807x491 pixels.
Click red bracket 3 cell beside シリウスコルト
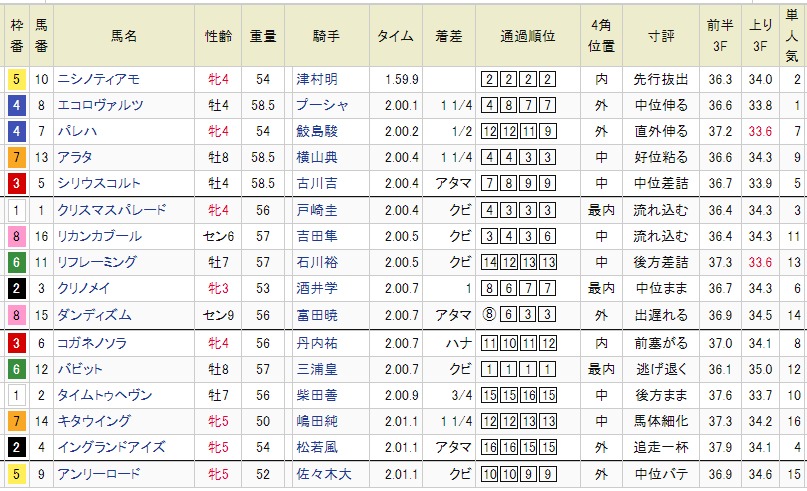pos(16,183)
